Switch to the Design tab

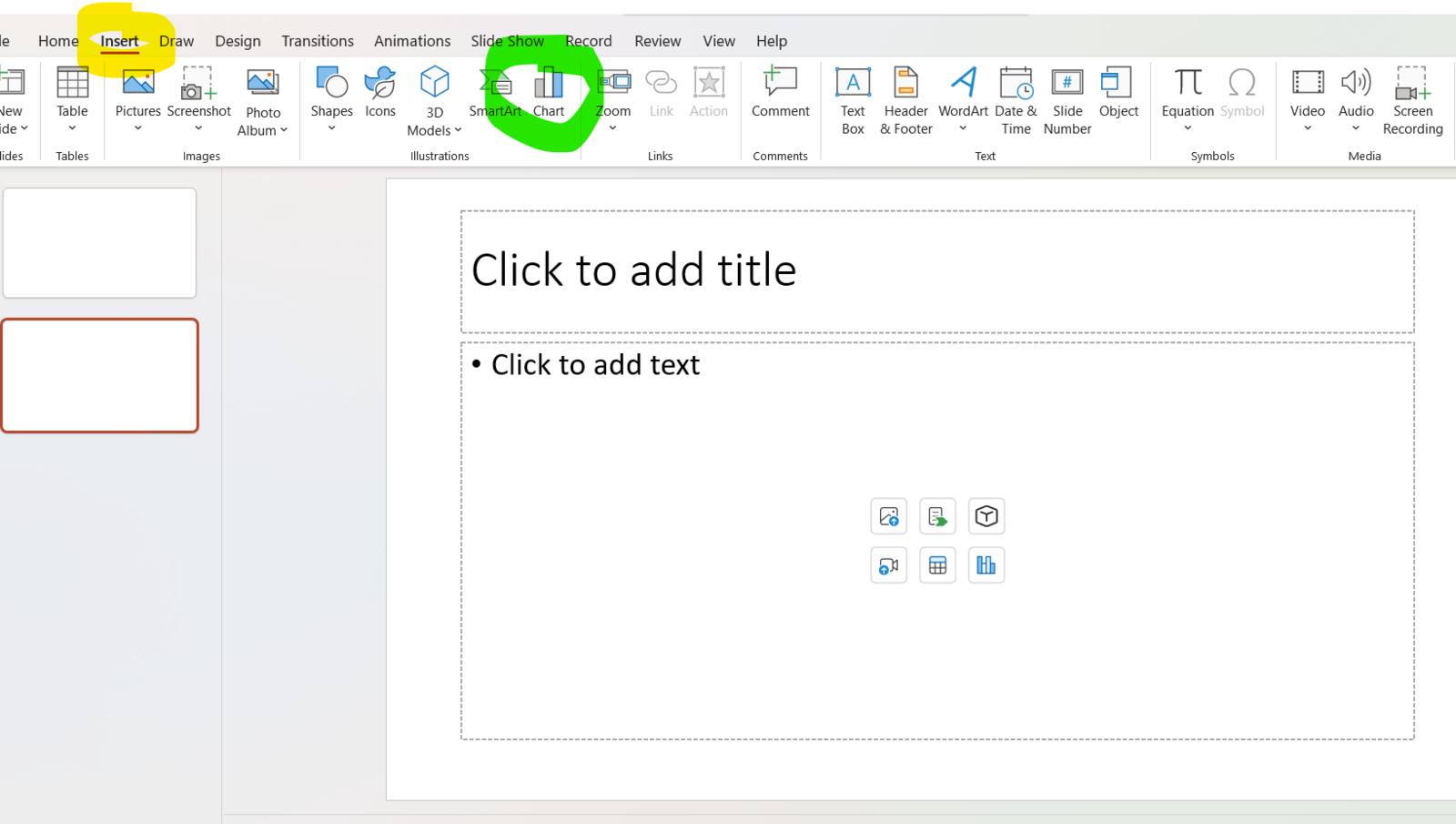click(238, 41)
